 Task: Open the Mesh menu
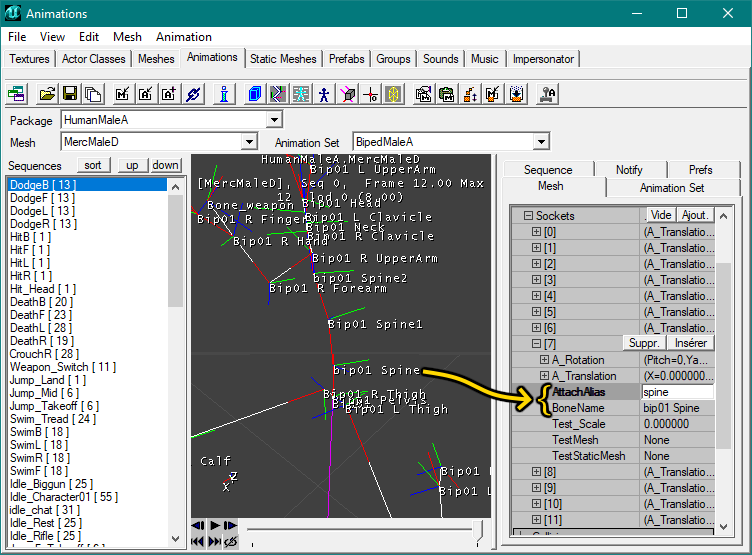(x=127, y=37)
